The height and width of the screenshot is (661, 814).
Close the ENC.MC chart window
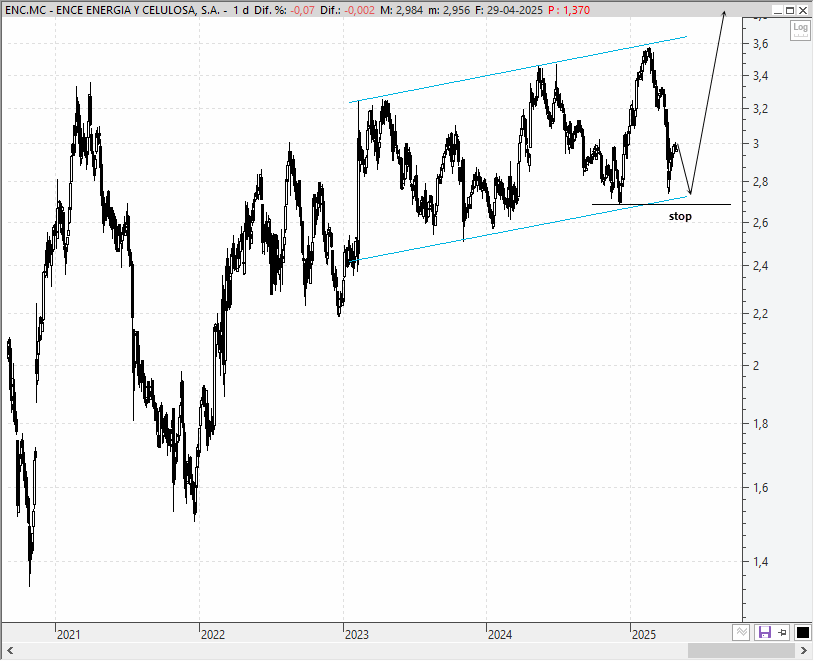[x=803, y=10]
